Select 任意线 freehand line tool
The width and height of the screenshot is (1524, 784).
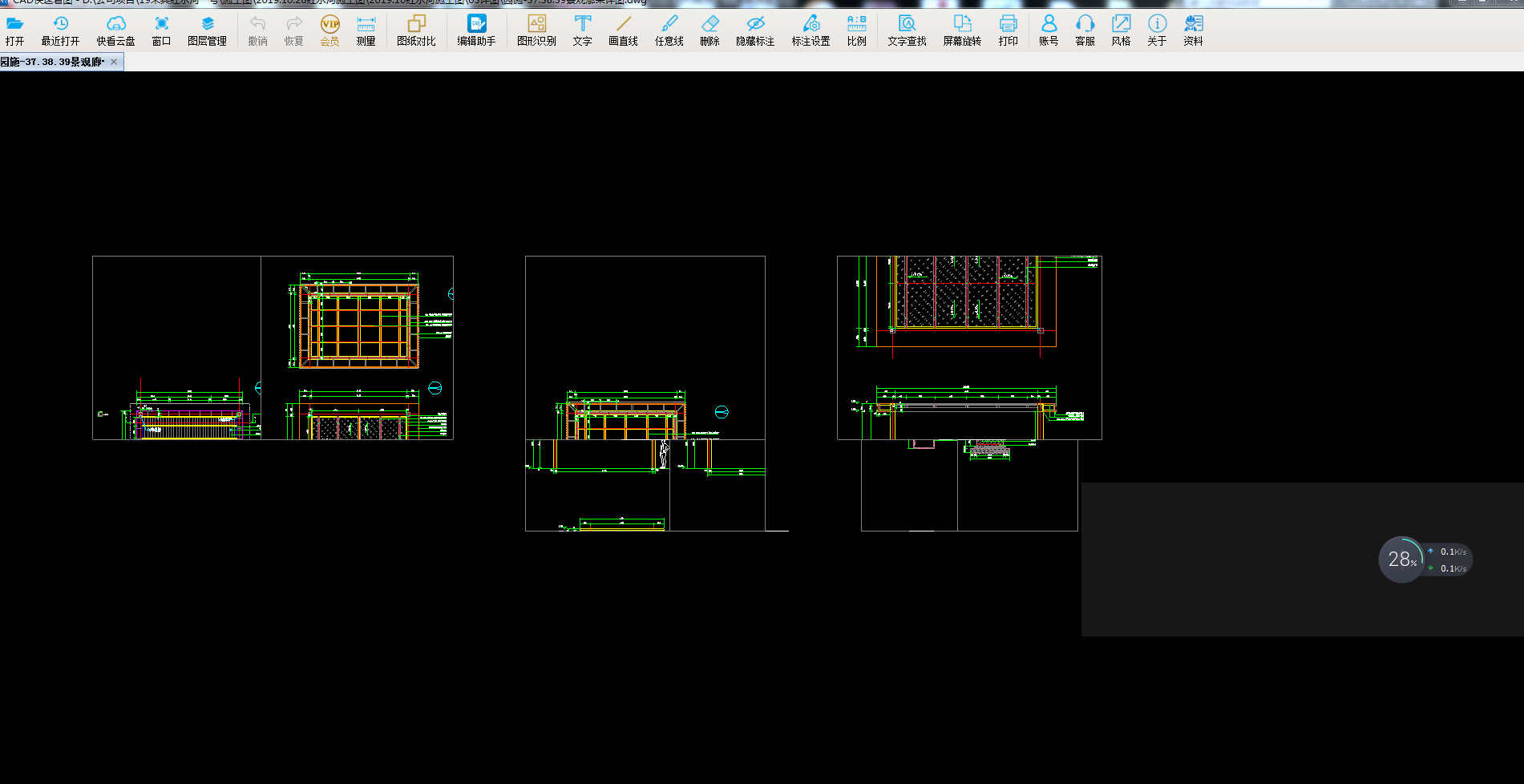669,30
